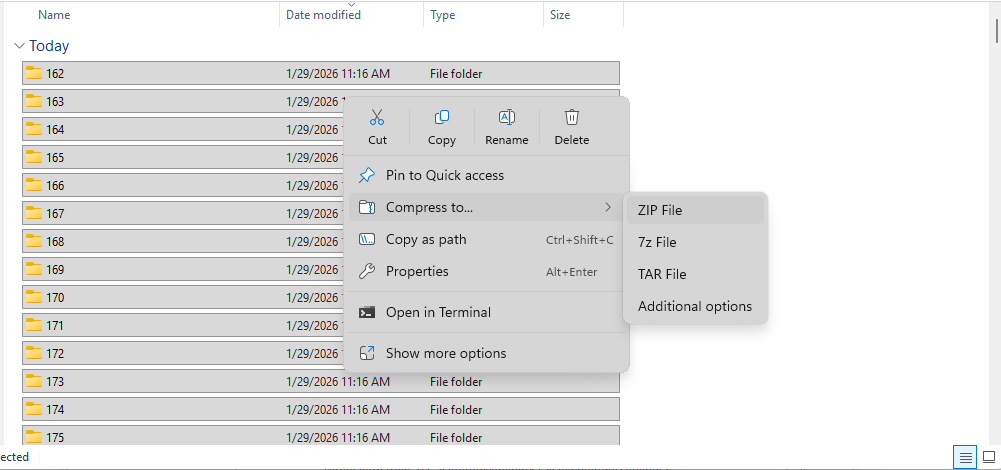Select folder name 172

[55, 354]
